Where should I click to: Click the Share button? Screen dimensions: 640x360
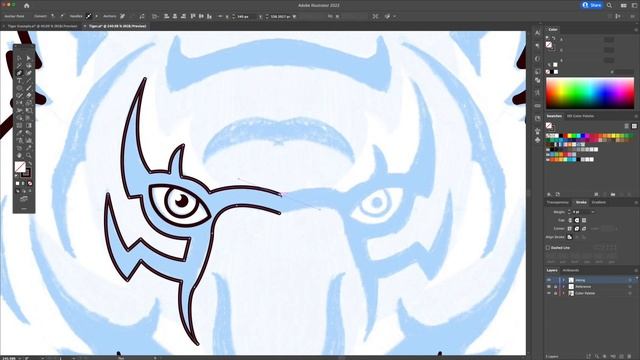(592, 5)
